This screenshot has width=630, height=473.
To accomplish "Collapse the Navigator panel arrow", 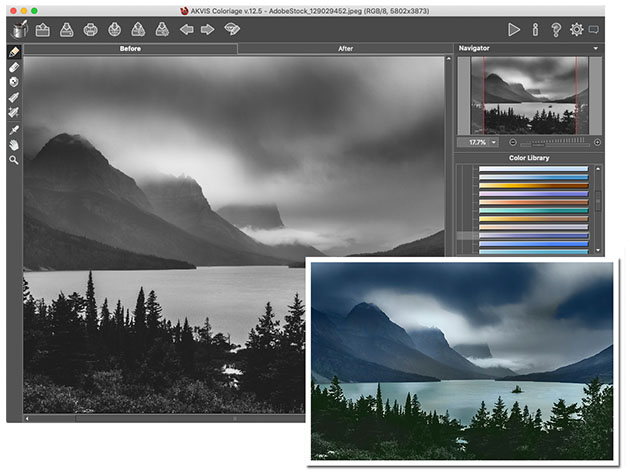I will 596,48.
